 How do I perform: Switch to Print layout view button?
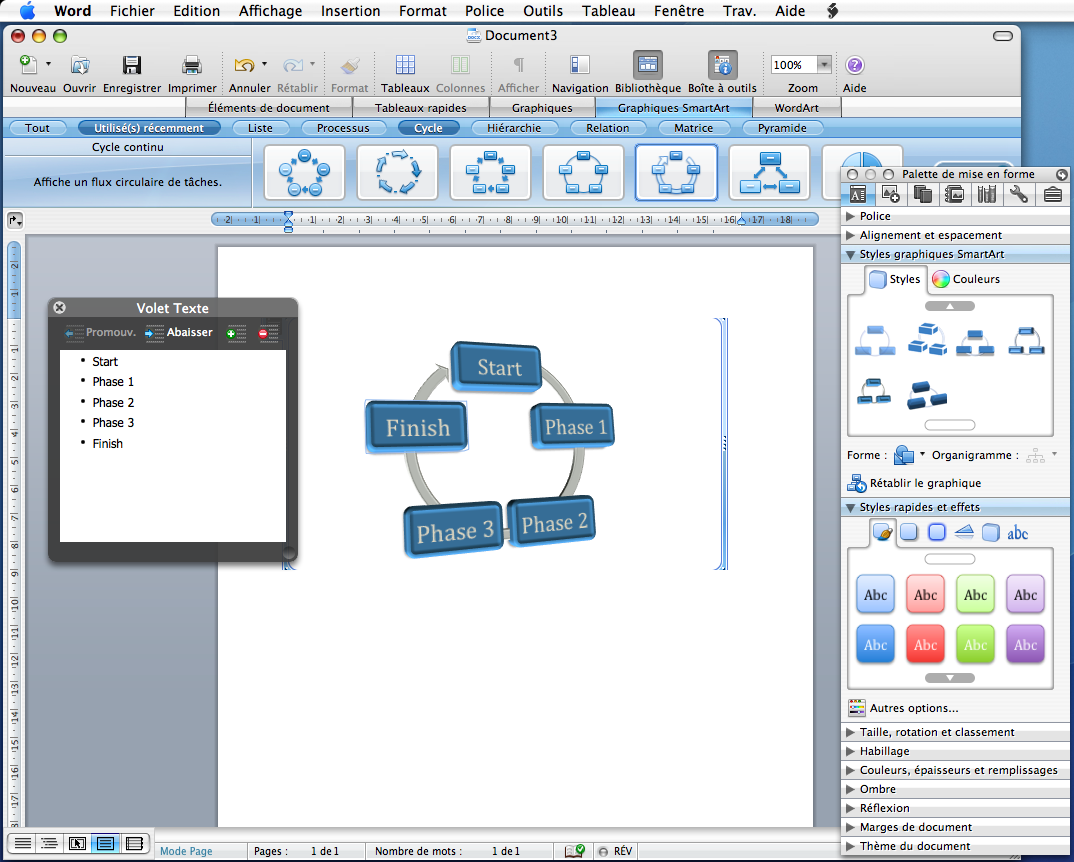tap(105, 843)
